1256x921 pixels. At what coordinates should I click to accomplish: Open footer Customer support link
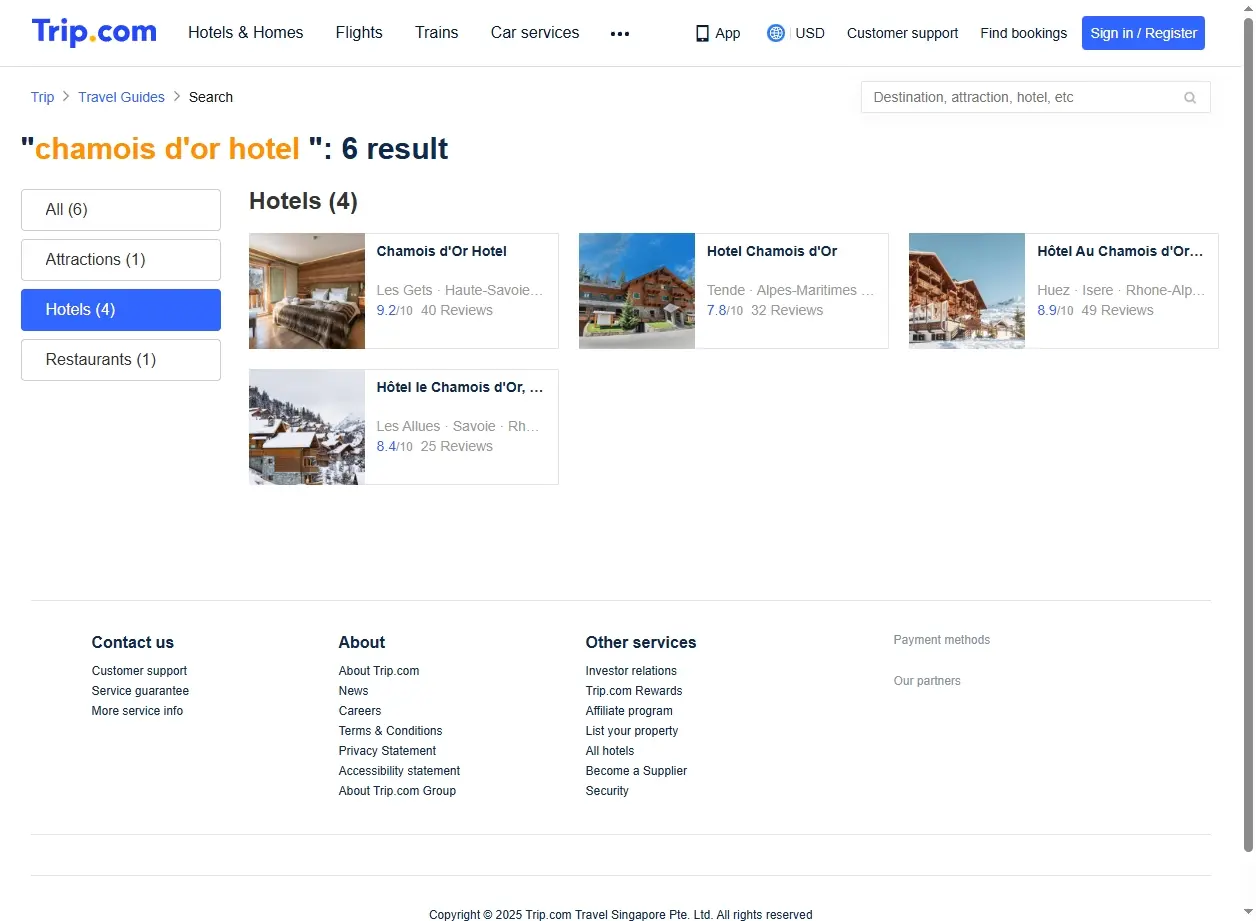pyautogui.click(x=139, y=671)
